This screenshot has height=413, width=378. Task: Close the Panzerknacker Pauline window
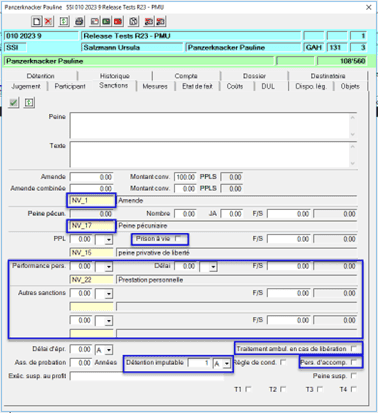pyautogui.click(x=369, y=7)
